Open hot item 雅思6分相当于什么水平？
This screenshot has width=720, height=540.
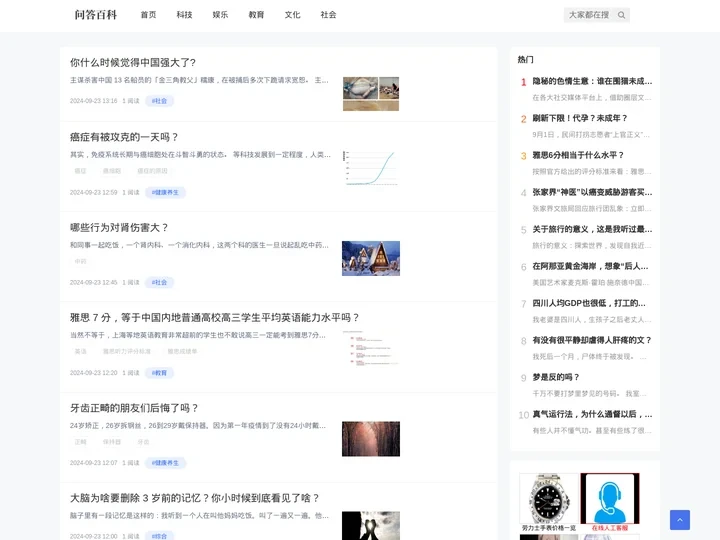click(578, 155)
